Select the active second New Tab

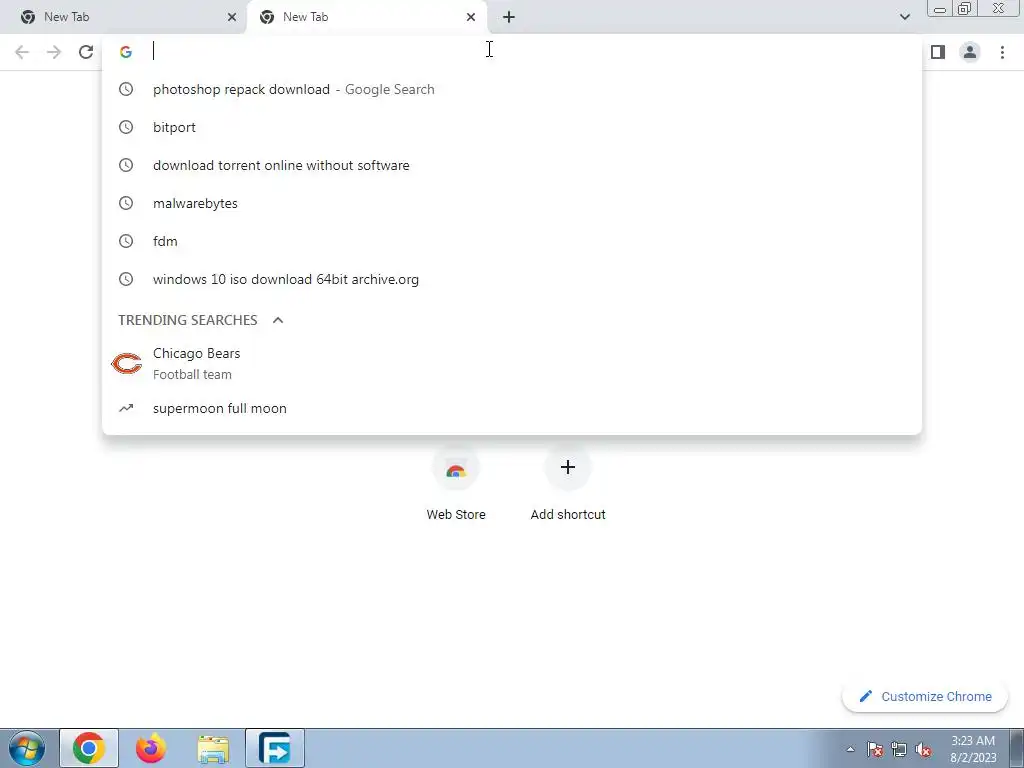pyautogui.click(x=366, y=17)
